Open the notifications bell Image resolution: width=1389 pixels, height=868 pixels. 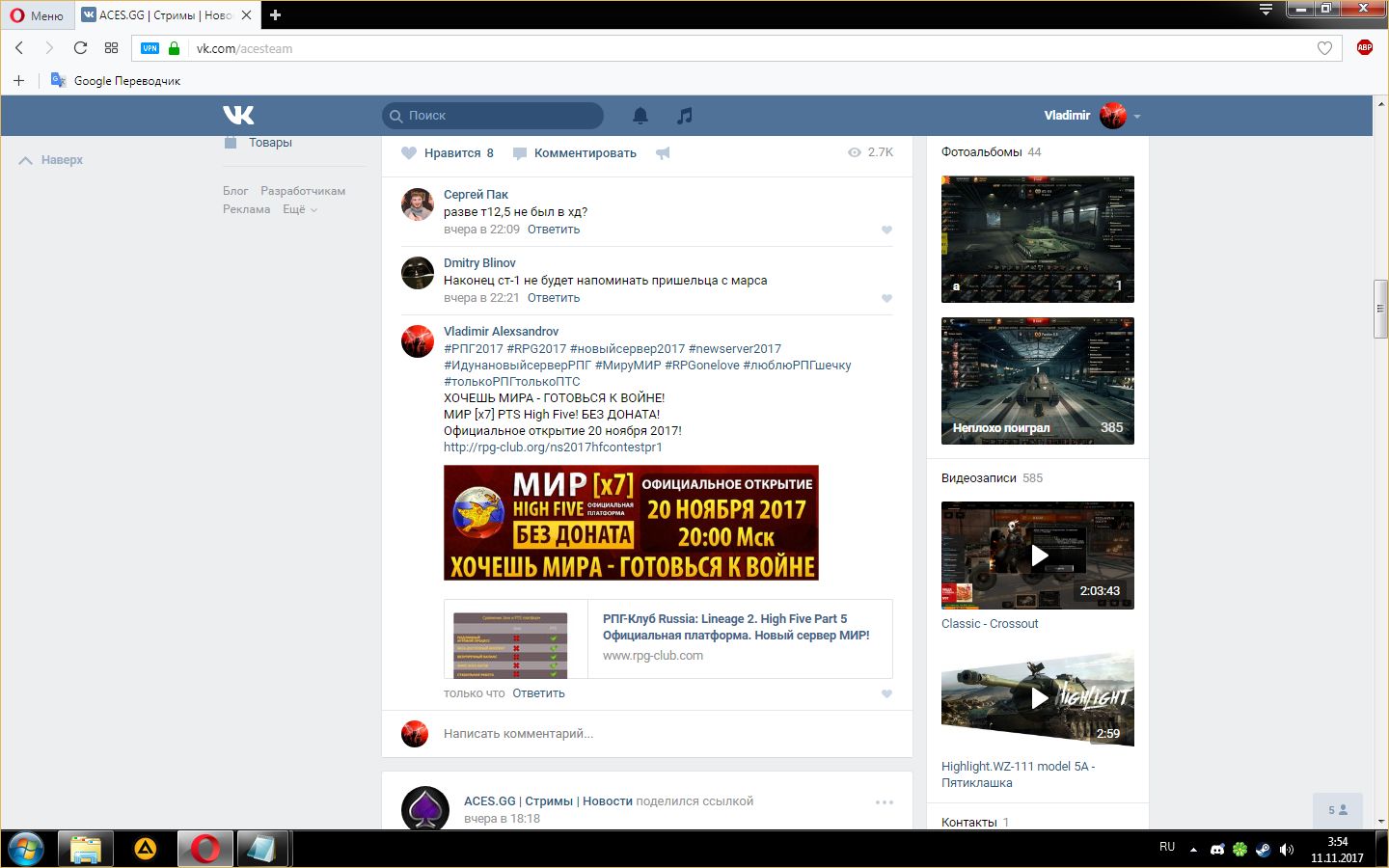tap(640, 116)
